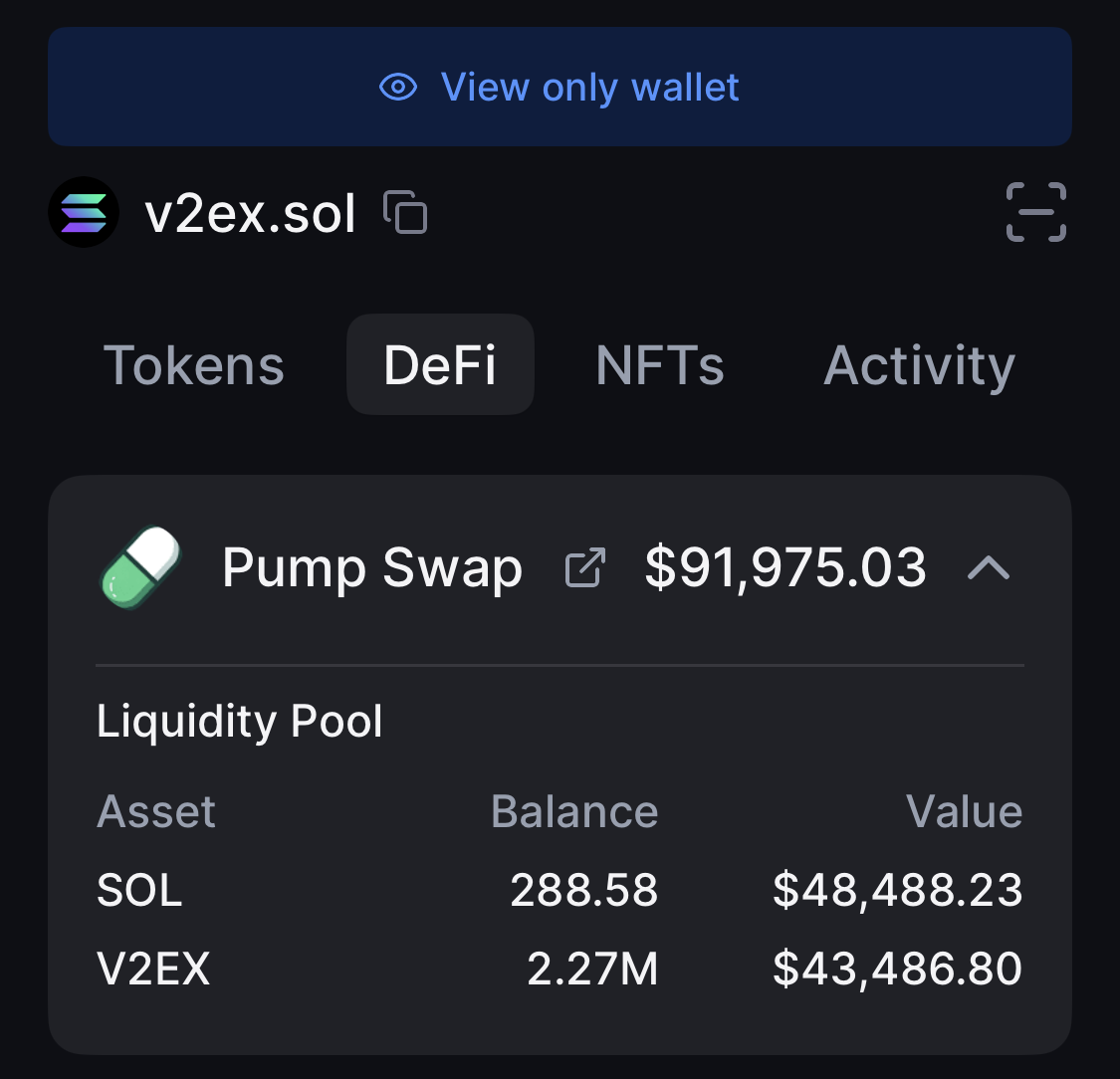
Task: Click the v2ex.sol wallet name
Action: (251, 213)
